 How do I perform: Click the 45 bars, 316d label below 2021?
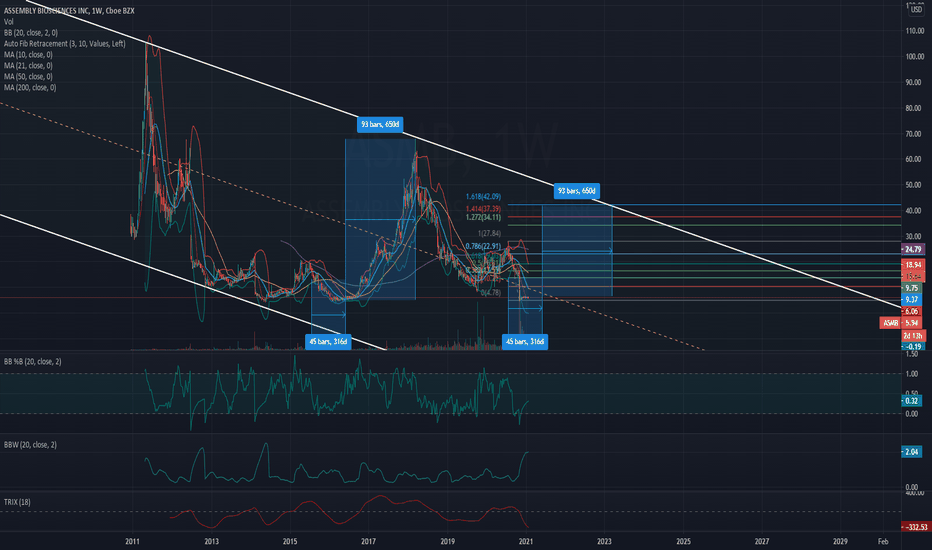525,341
